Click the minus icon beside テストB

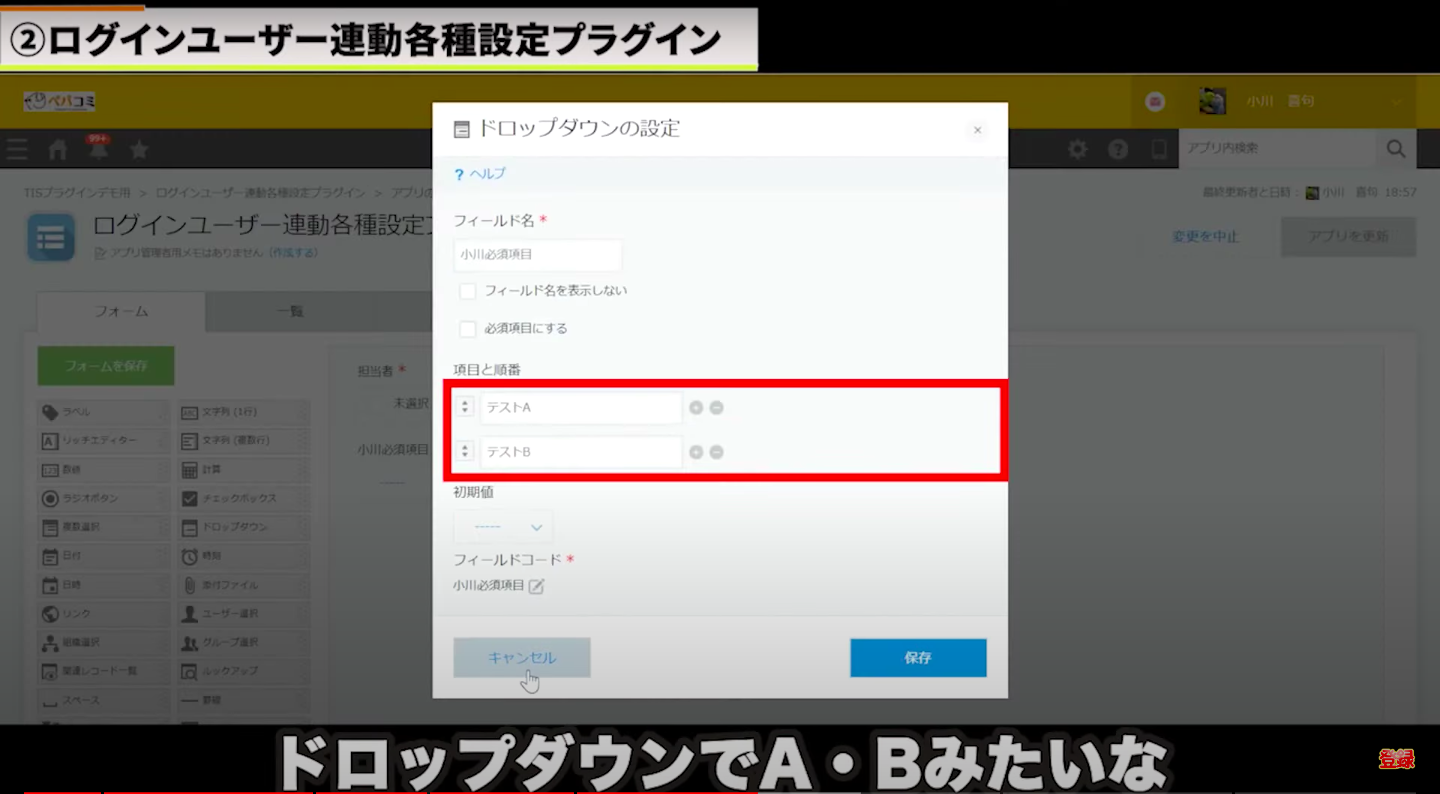717,452
